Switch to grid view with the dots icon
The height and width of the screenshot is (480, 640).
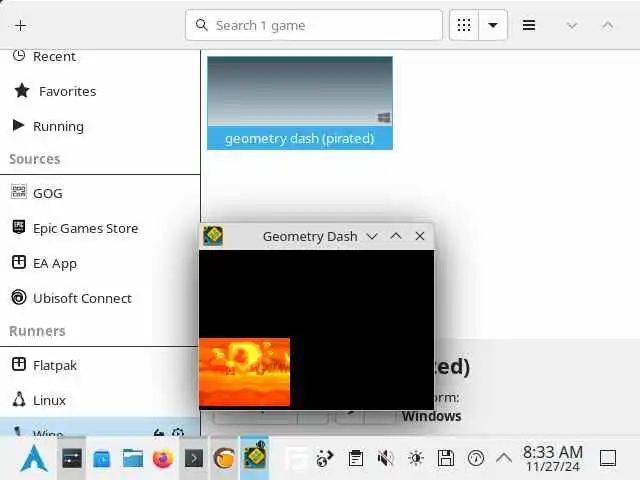(x=464, y=25)
